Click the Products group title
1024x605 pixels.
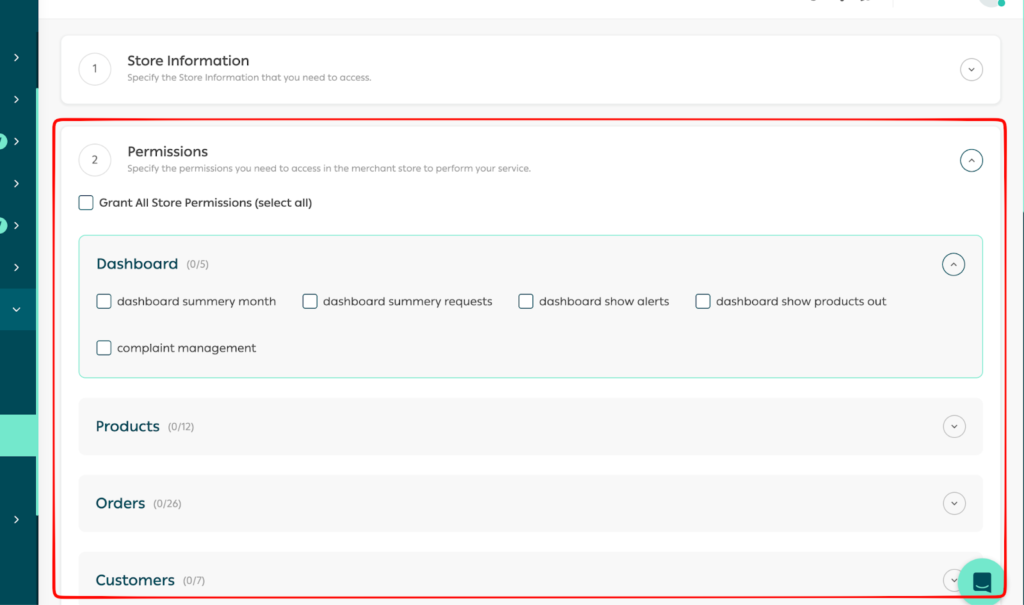[127, 427]
